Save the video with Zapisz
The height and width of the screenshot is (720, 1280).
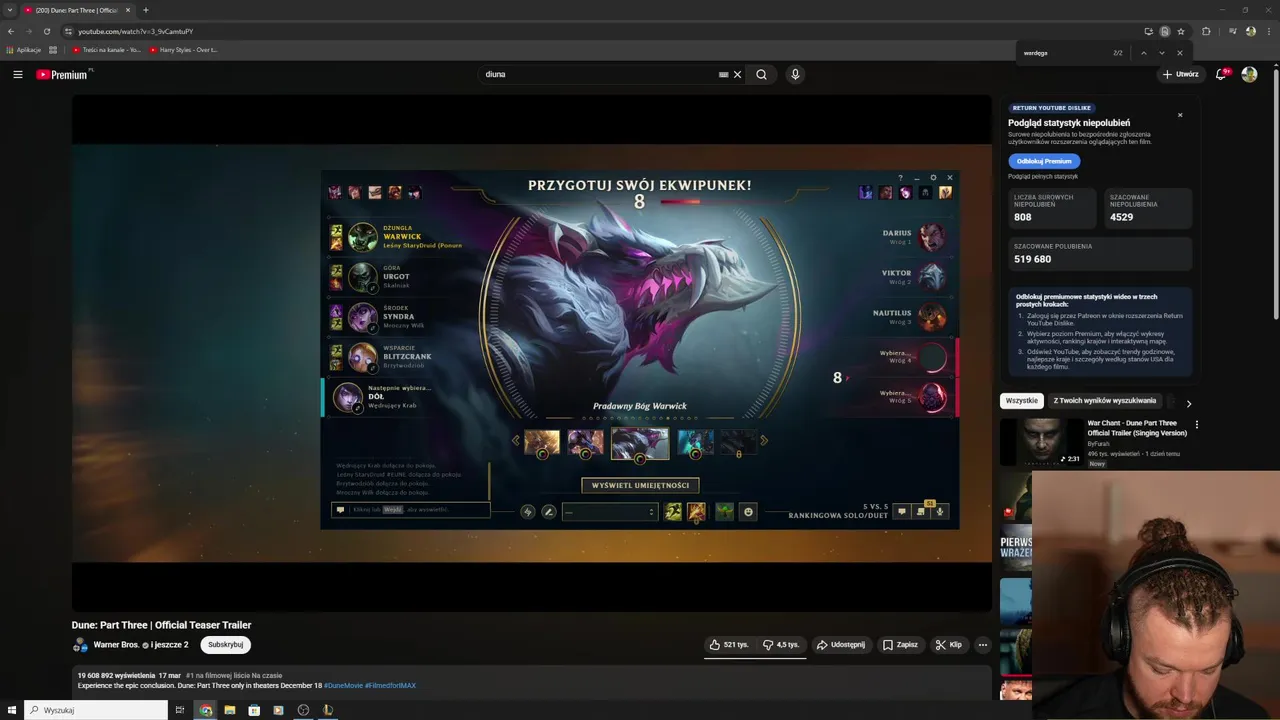point(900,645)
